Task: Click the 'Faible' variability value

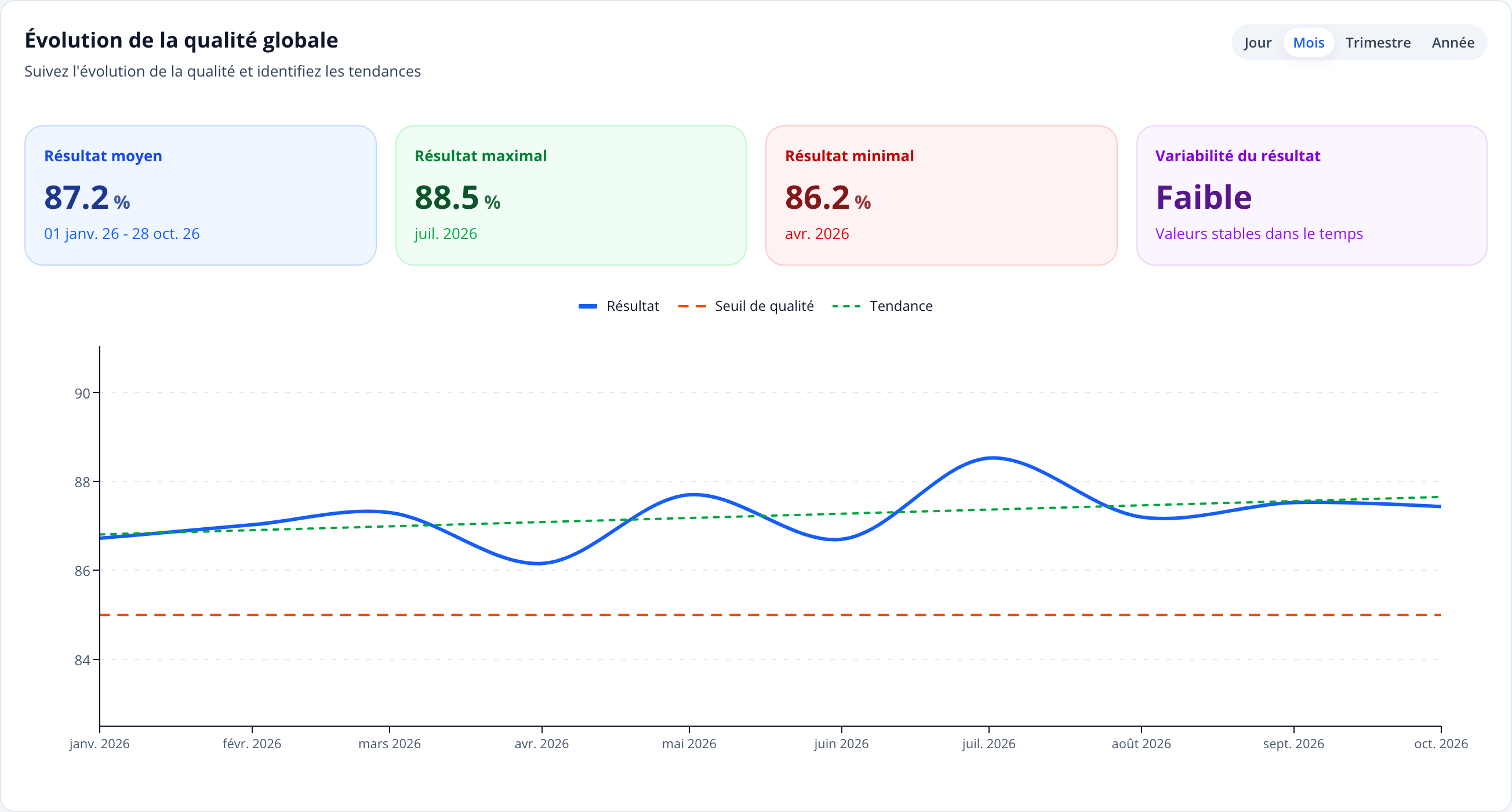Action: [1203, 197]
